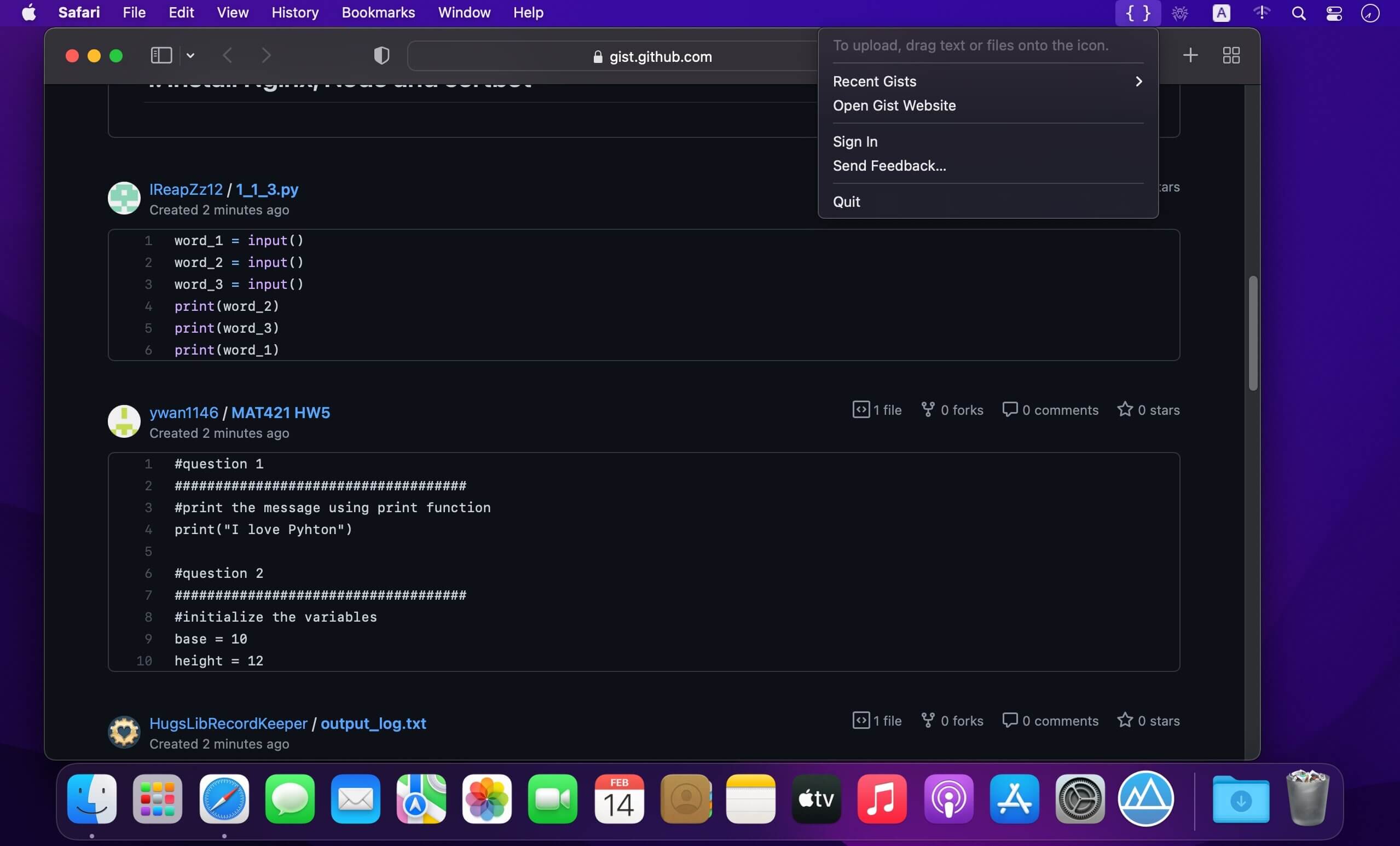Open Launchpad from the Dock

158,799
